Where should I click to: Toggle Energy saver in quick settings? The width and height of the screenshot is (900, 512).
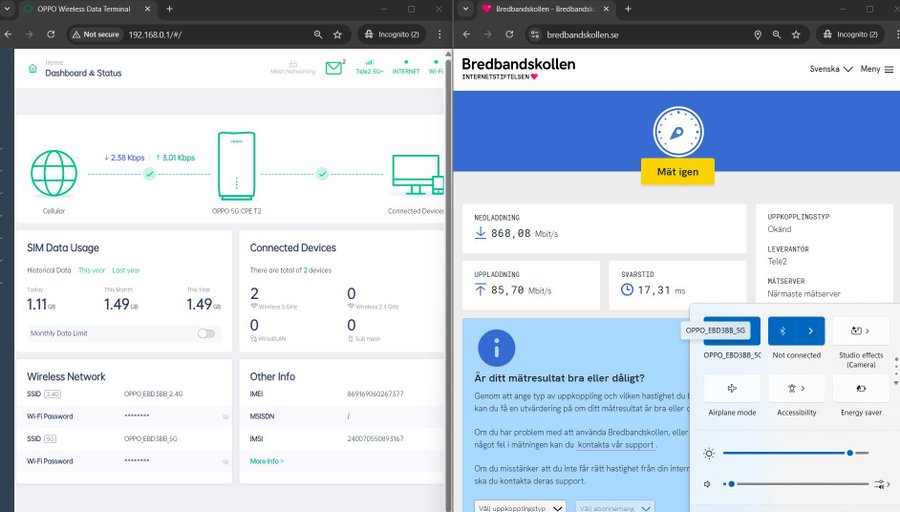coord(860,388)
